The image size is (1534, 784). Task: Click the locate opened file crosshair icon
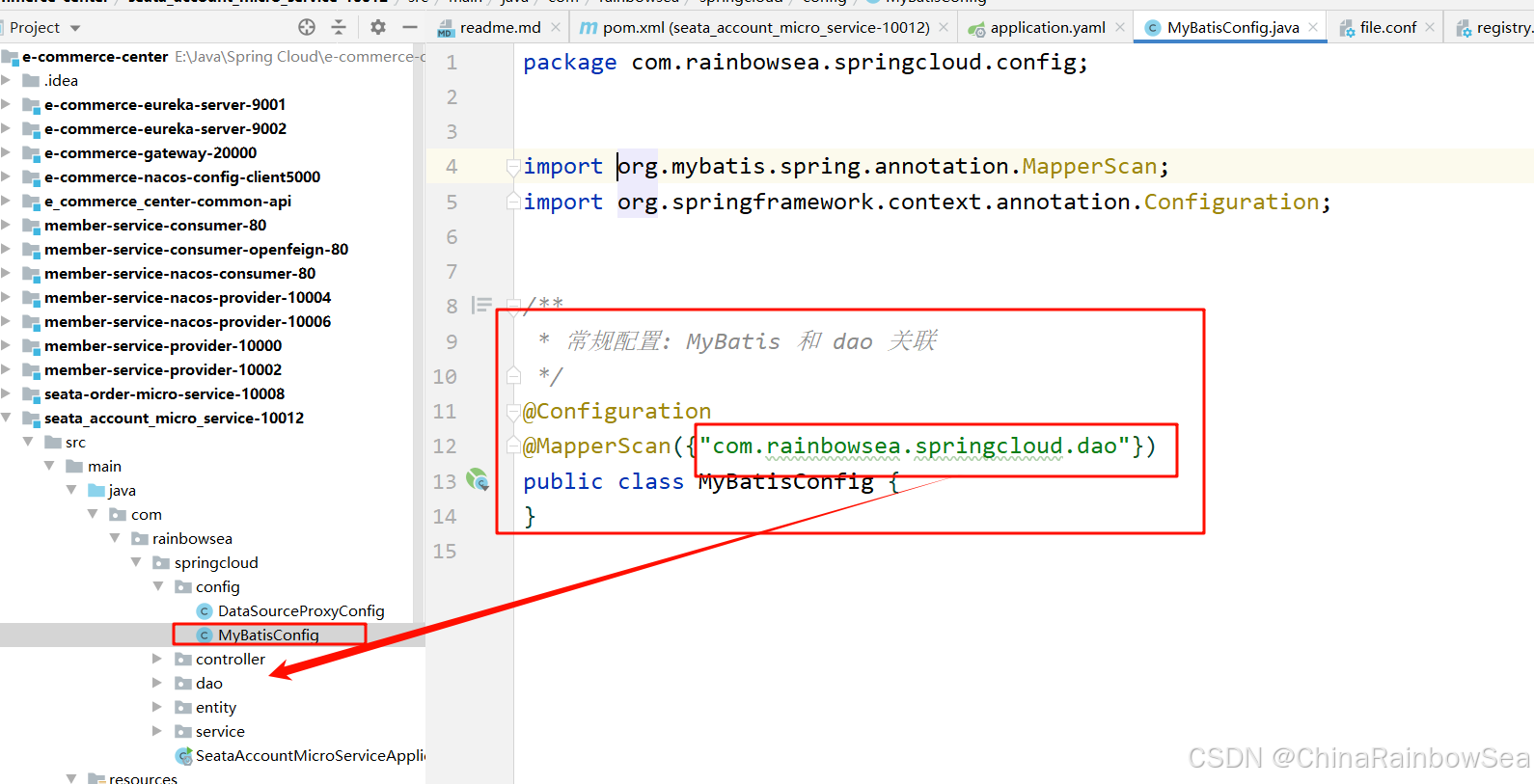[307, 27]
